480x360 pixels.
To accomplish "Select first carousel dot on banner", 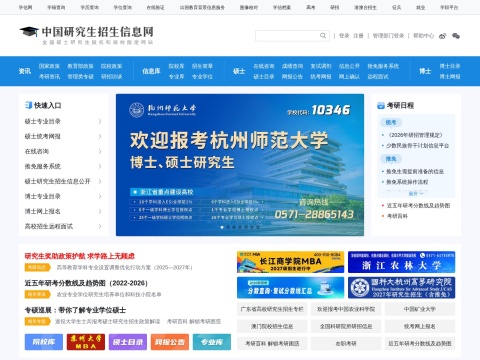I will (222, 227).
